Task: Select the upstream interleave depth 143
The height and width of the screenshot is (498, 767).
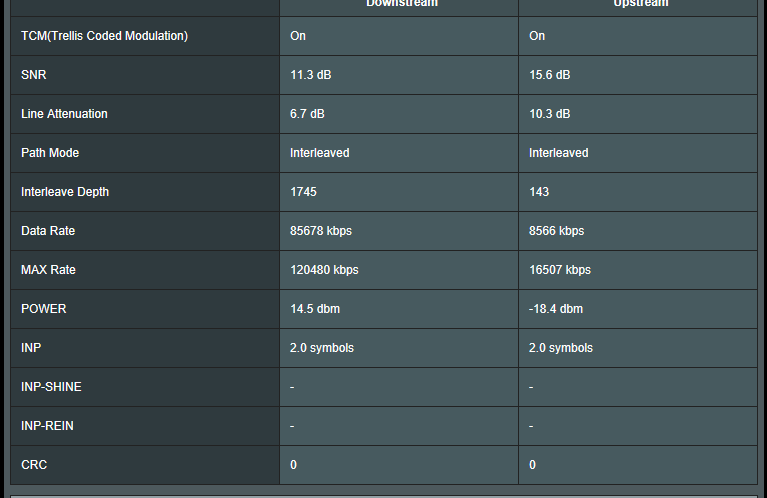Action: coord(539,192)
